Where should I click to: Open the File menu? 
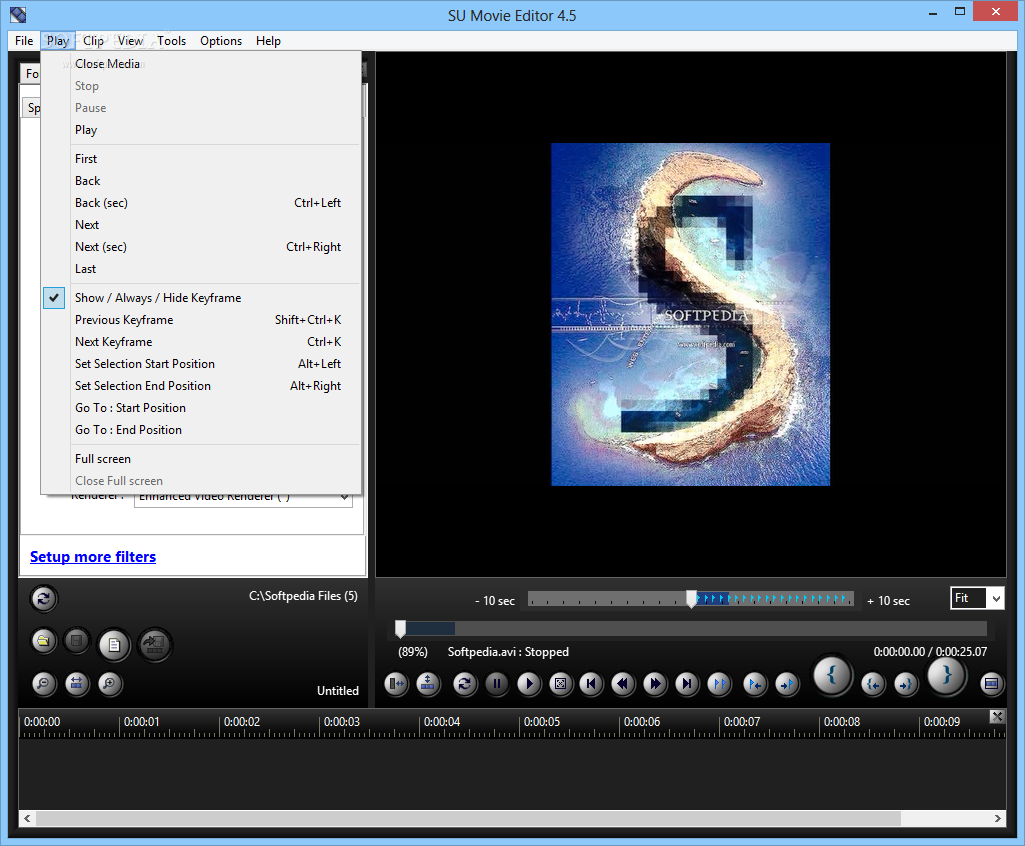click(x=24, y=41)
